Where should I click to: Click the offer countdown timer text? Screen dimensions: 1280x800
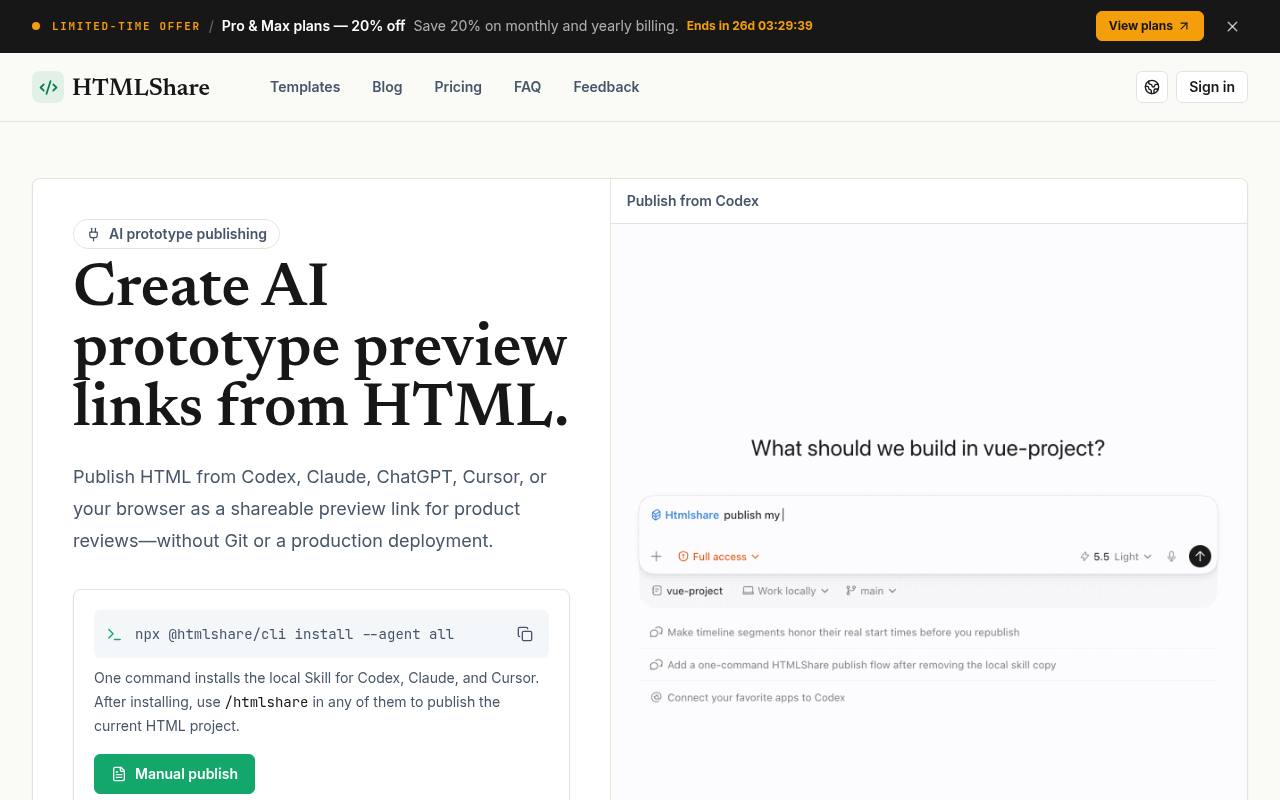tap(749, 26)
